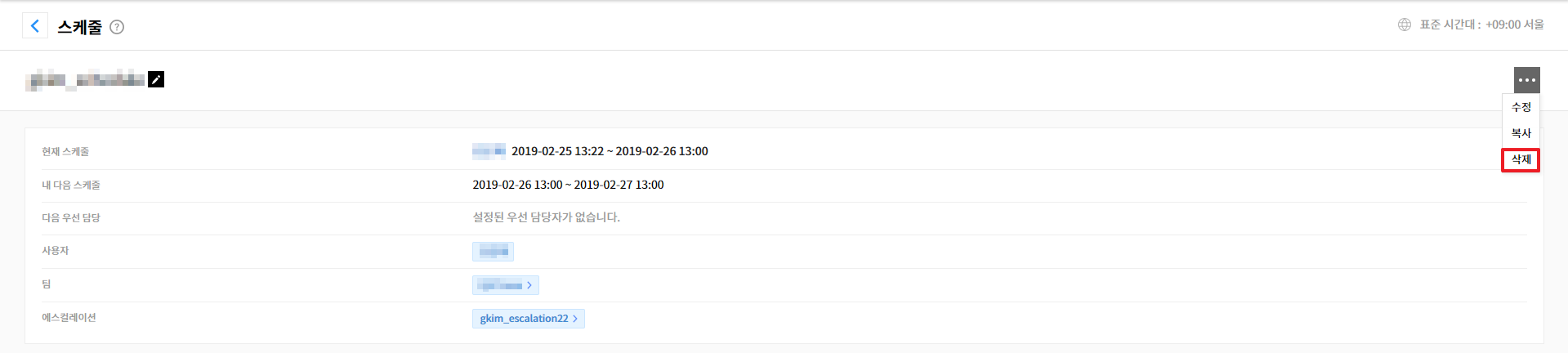The width and height of the screenshot is (1568, 353).
Task: Click the 설정된 우선 담당자가 없습니다 message
Action: pos(546,217)
